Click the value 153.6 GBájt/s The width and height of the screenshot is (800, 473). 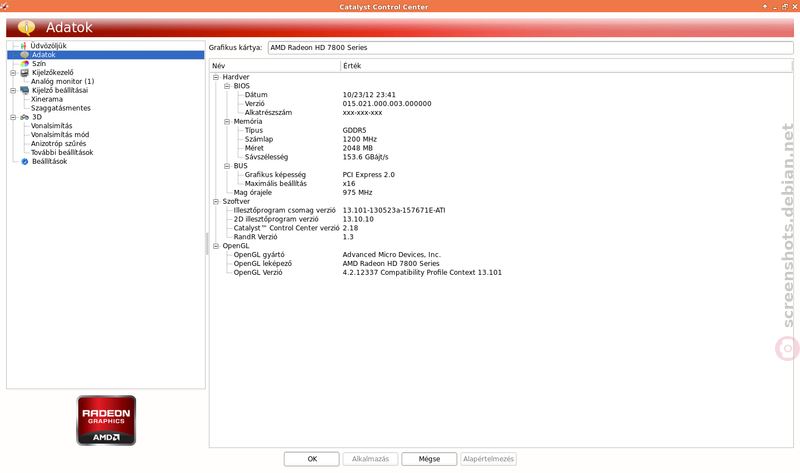[x=365, y=157]
